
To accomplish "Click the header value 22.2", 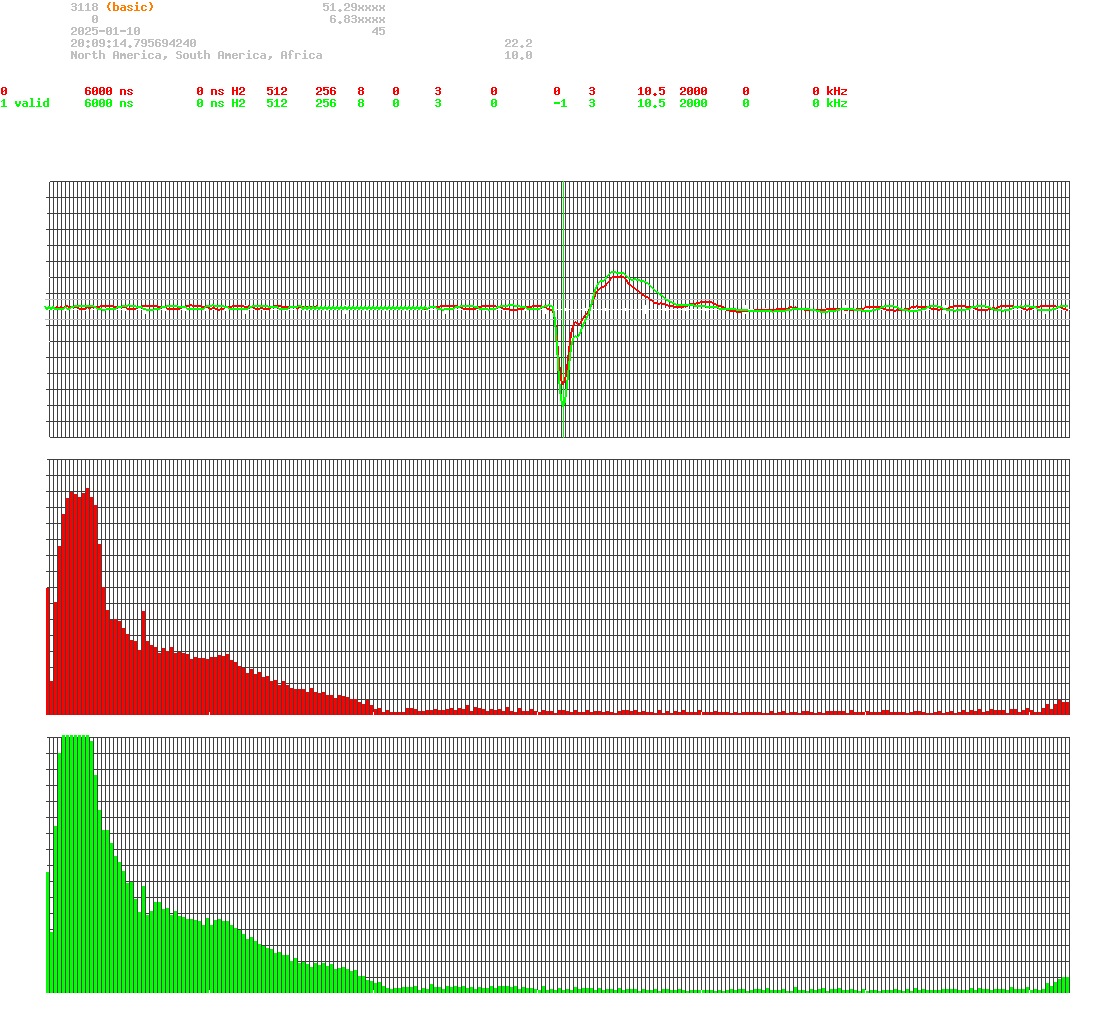I will 518,43.
